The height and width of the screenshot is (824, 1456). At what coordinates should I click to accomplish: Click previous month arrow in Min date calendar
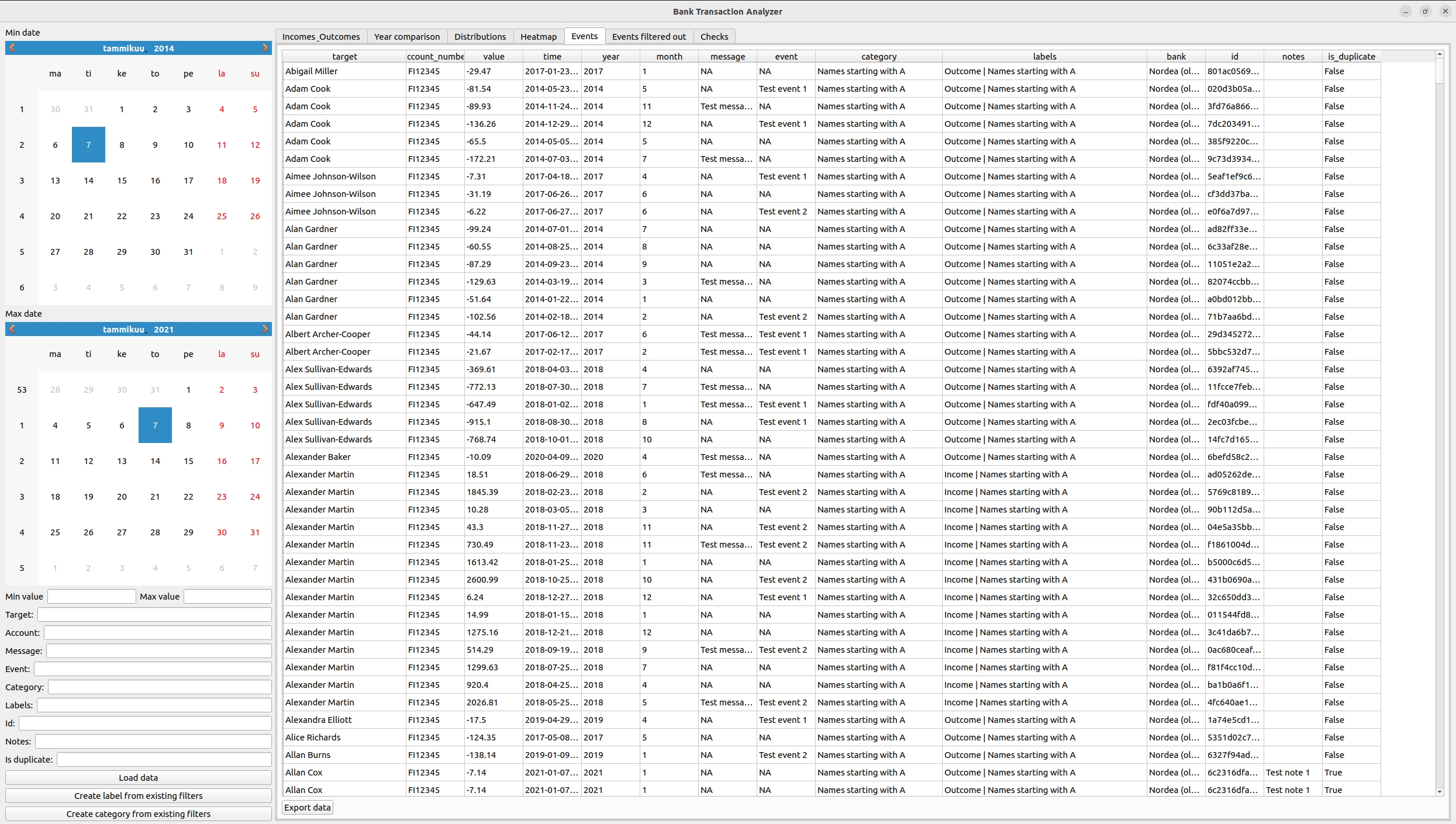click(x=12, y=48)
